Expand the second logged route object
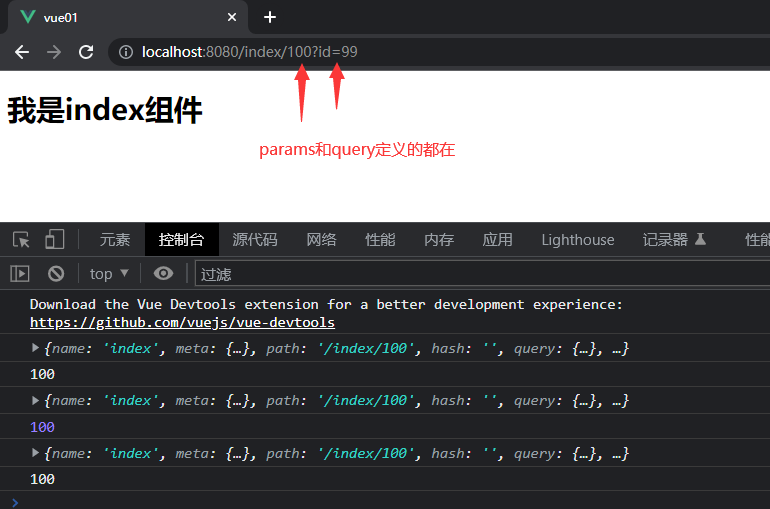The width and height of the screenshot is (770, 509). pos(35,401)
